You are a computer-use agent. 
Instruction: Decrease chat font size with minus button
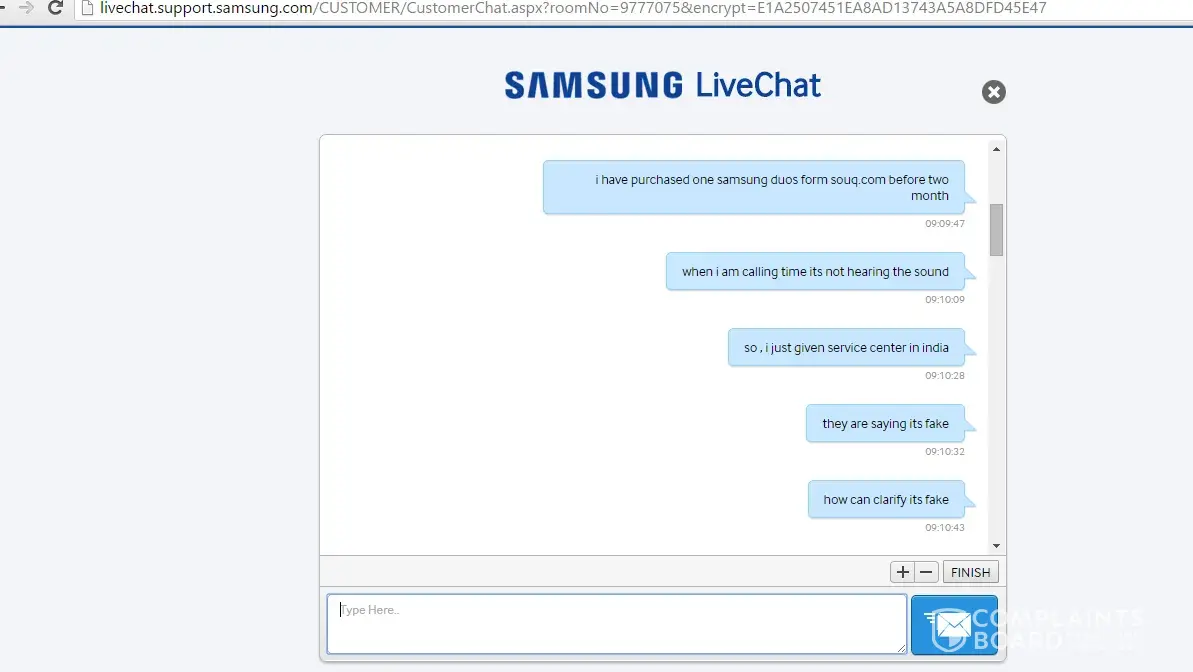[926, 572]
